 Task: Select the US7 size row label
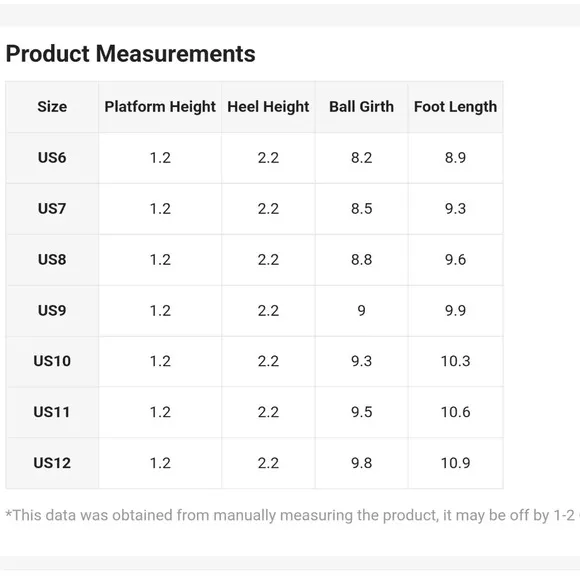pyautogui.click(x=52, y=209)
